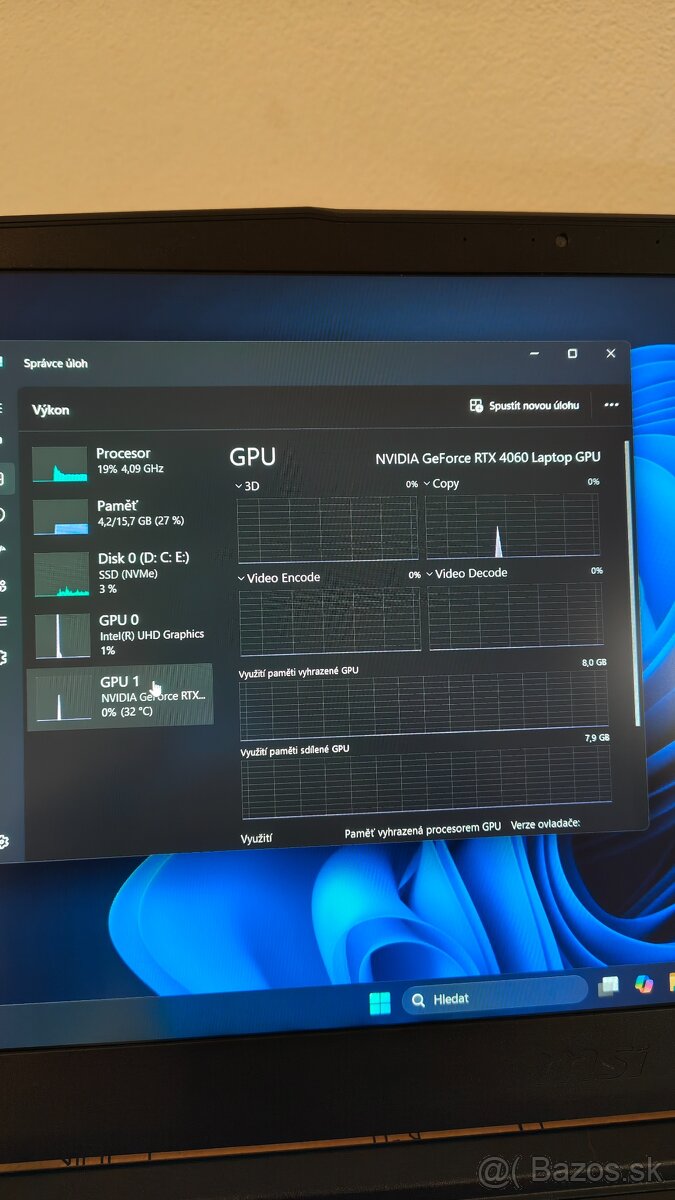
Task: Click the Procesor usage mini graph
Action: click(x=60, y=464)
